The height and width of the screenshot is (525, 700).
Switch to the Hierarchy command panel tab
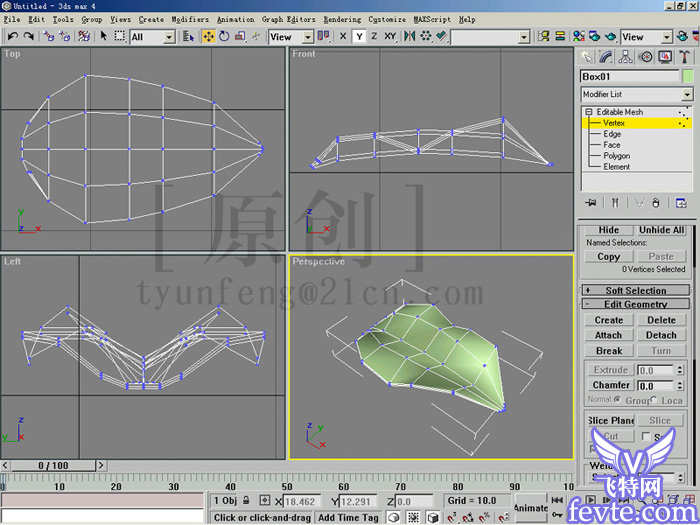[x=625, y=57]
